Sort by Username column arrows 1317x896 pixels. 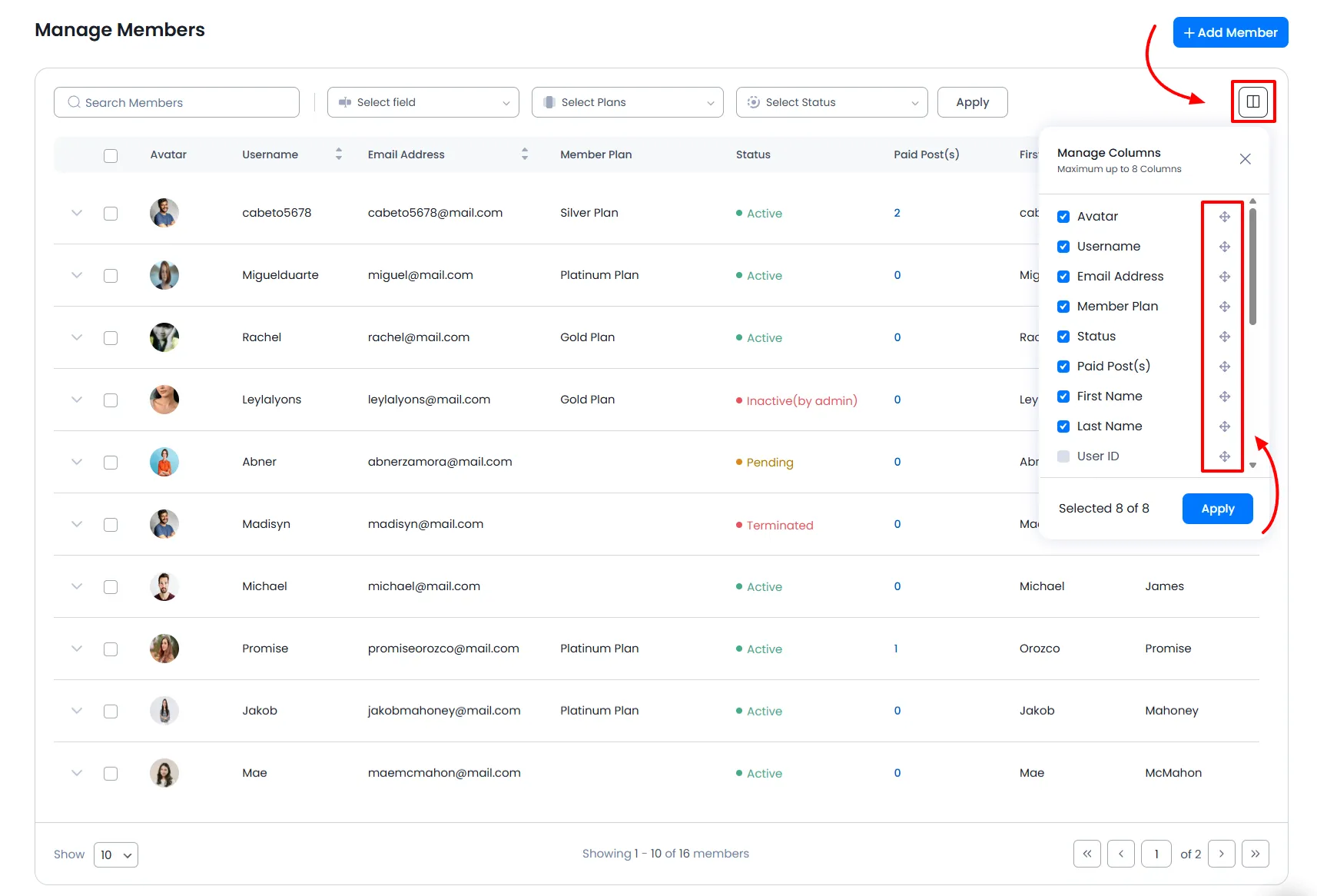point(338,154)
